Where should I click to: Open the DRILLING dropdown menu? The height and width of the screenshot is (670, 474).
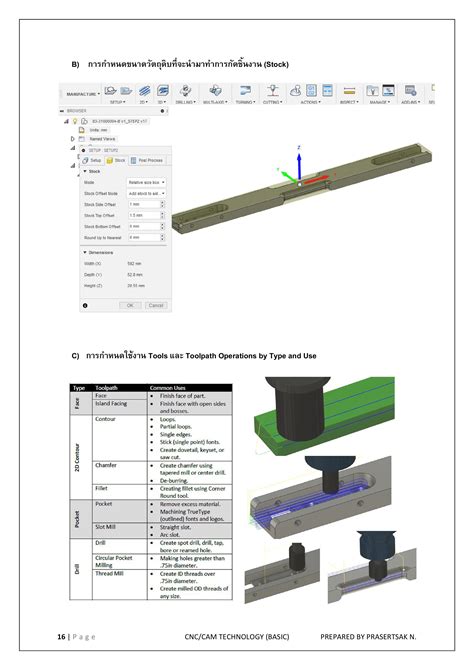point(185,103)
